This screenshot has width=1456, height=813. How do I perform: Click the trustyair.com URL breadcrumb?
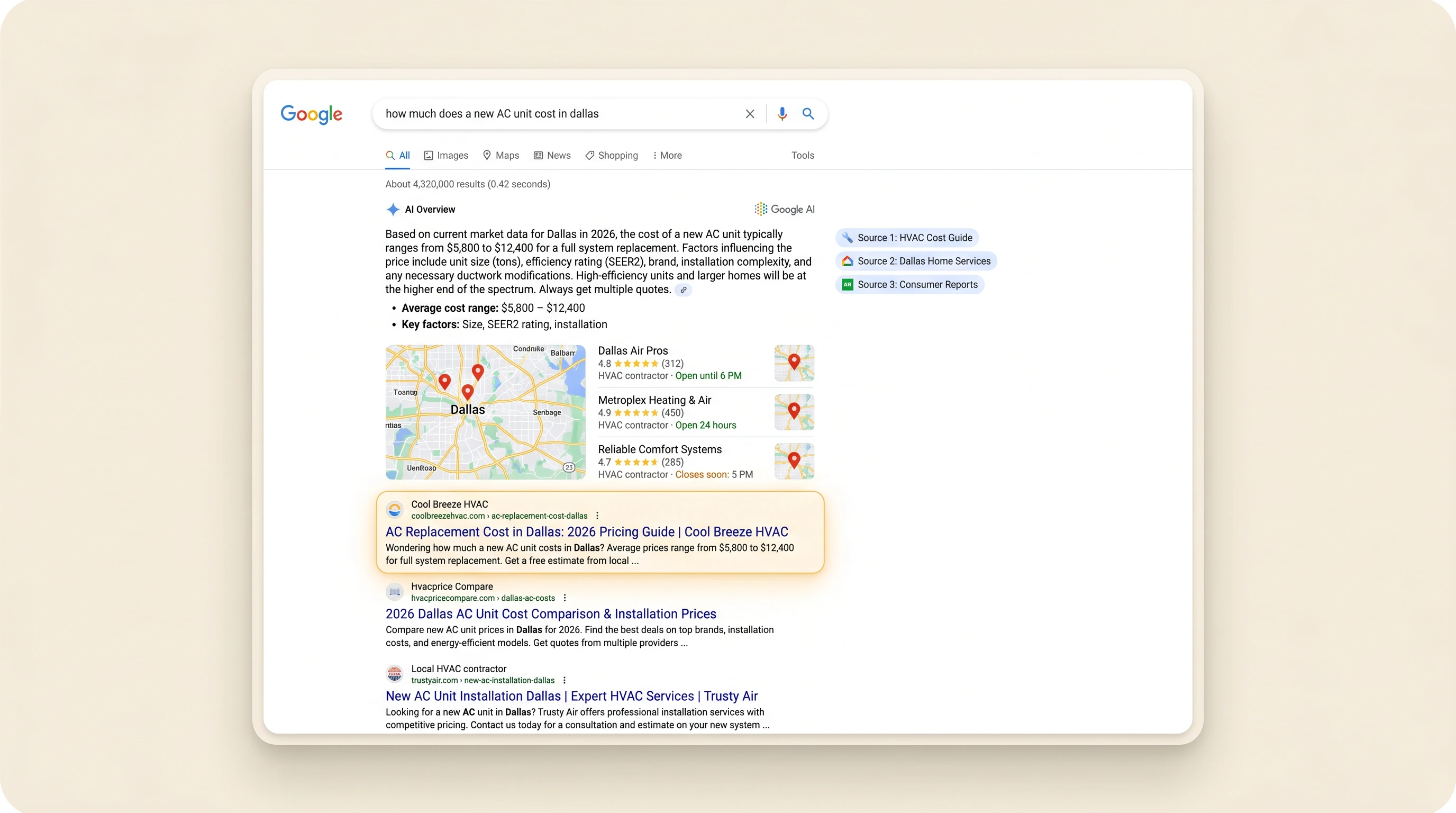[483, 680]
